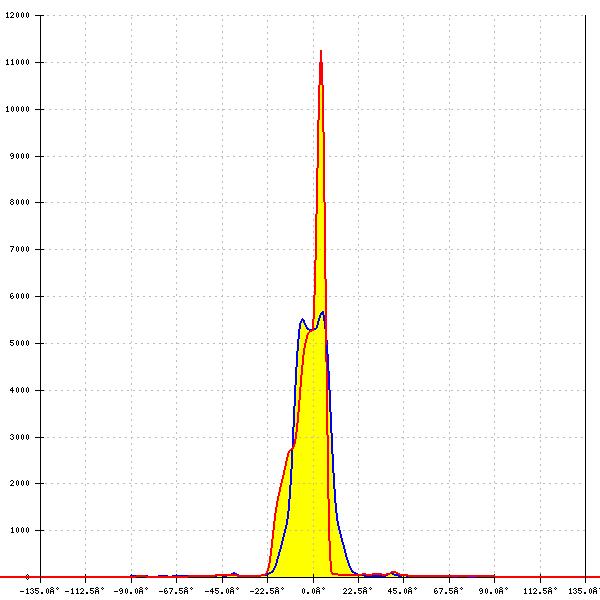
Task: Click the blue curve's left hump peak
Action: click(x=302, y=319)
